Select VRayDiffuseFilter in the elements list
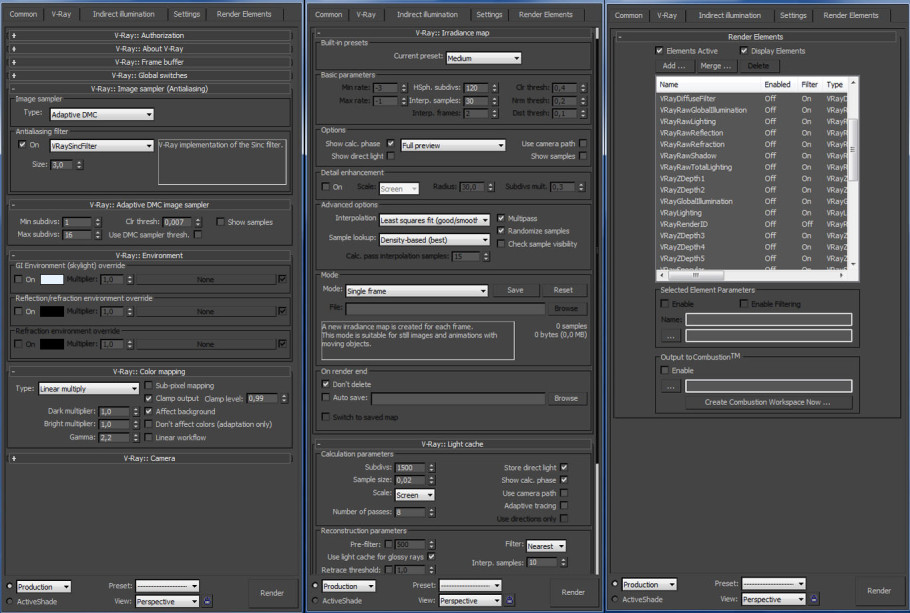The height and width of the screenshot is (613, 910). coord(688,99)
